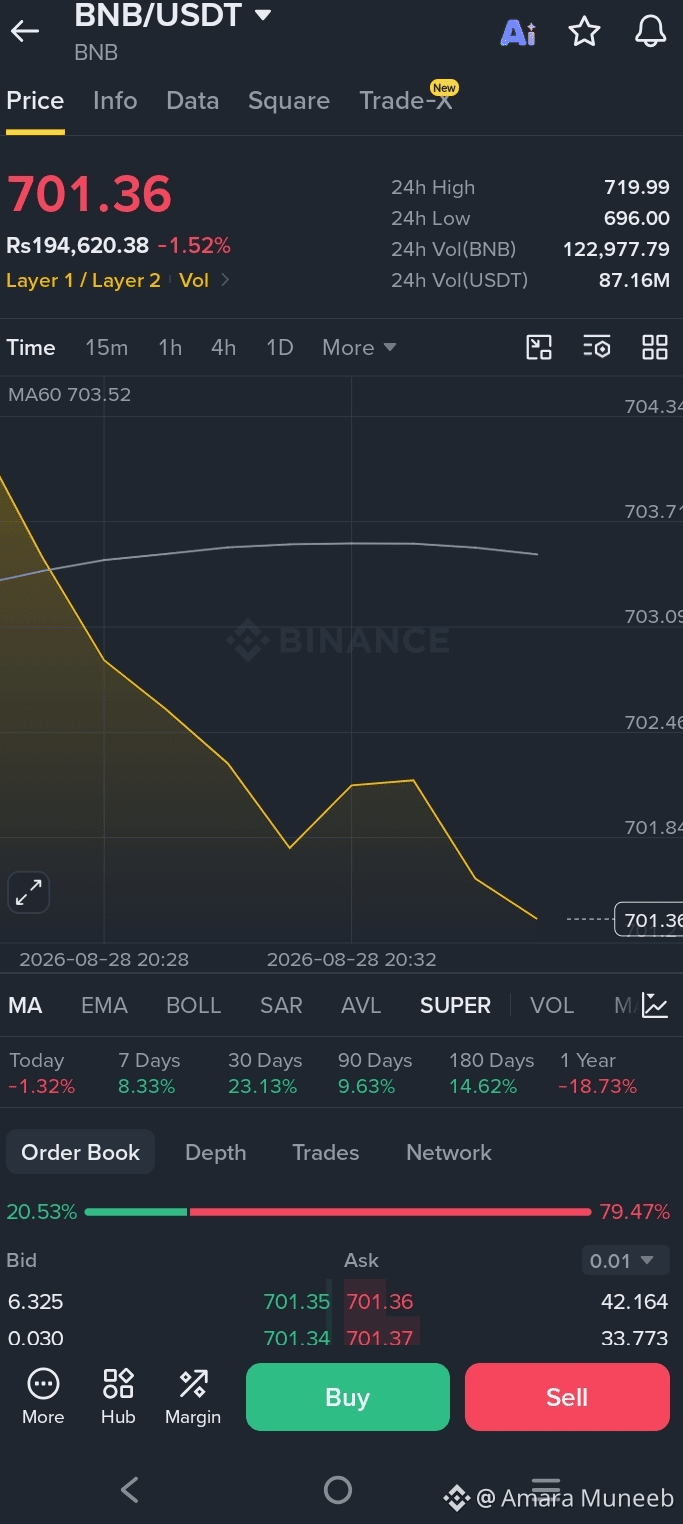This screenshot has width=683, height=1524.
Task: Open the grid layout icon
Action: coord(655,347)
